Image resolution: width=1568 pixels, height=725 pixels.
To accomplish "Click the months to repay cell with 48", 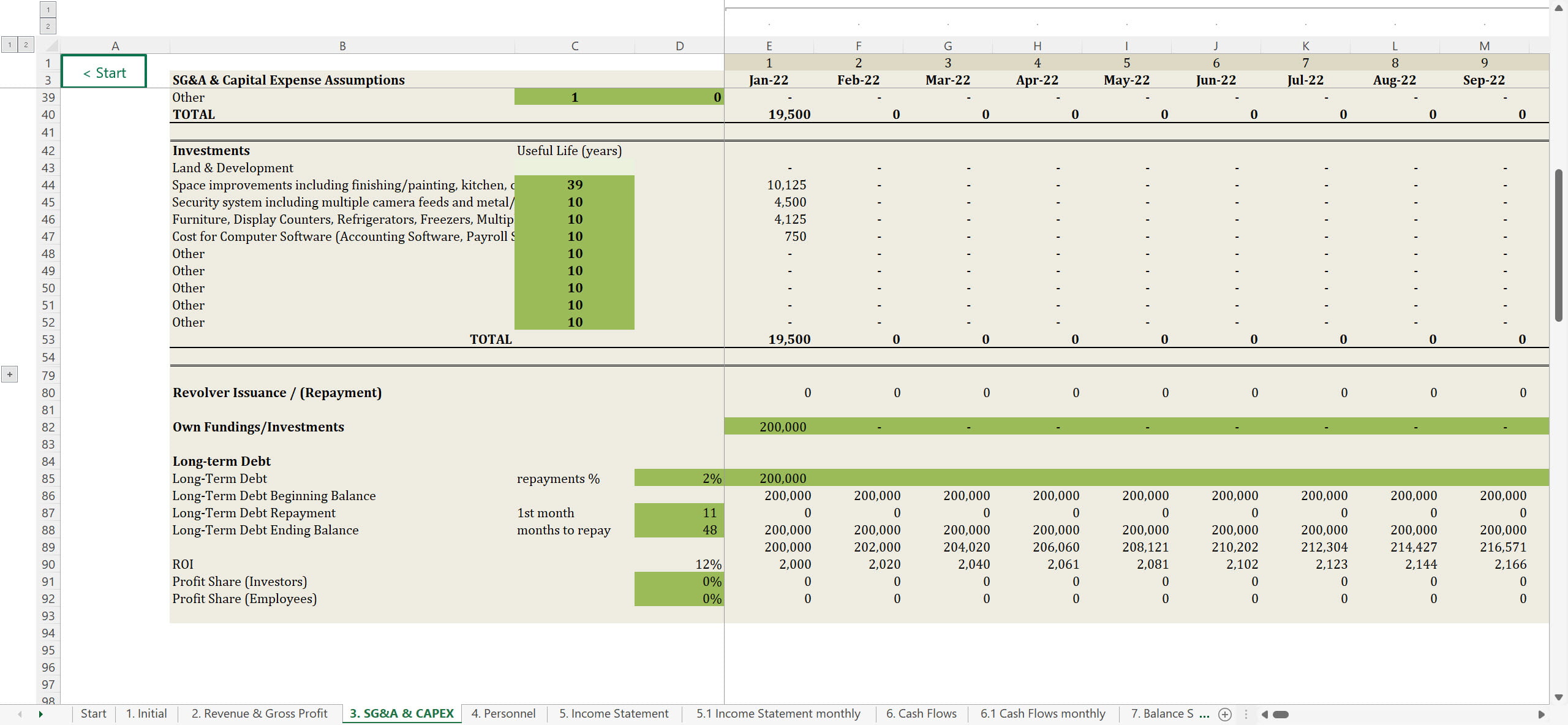I will (x=679, y=530).
